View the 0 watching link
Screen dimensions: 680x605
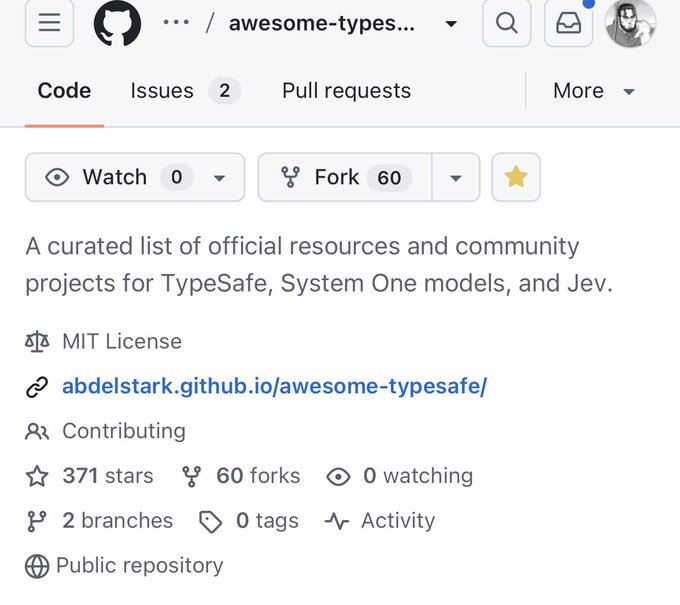418,476
